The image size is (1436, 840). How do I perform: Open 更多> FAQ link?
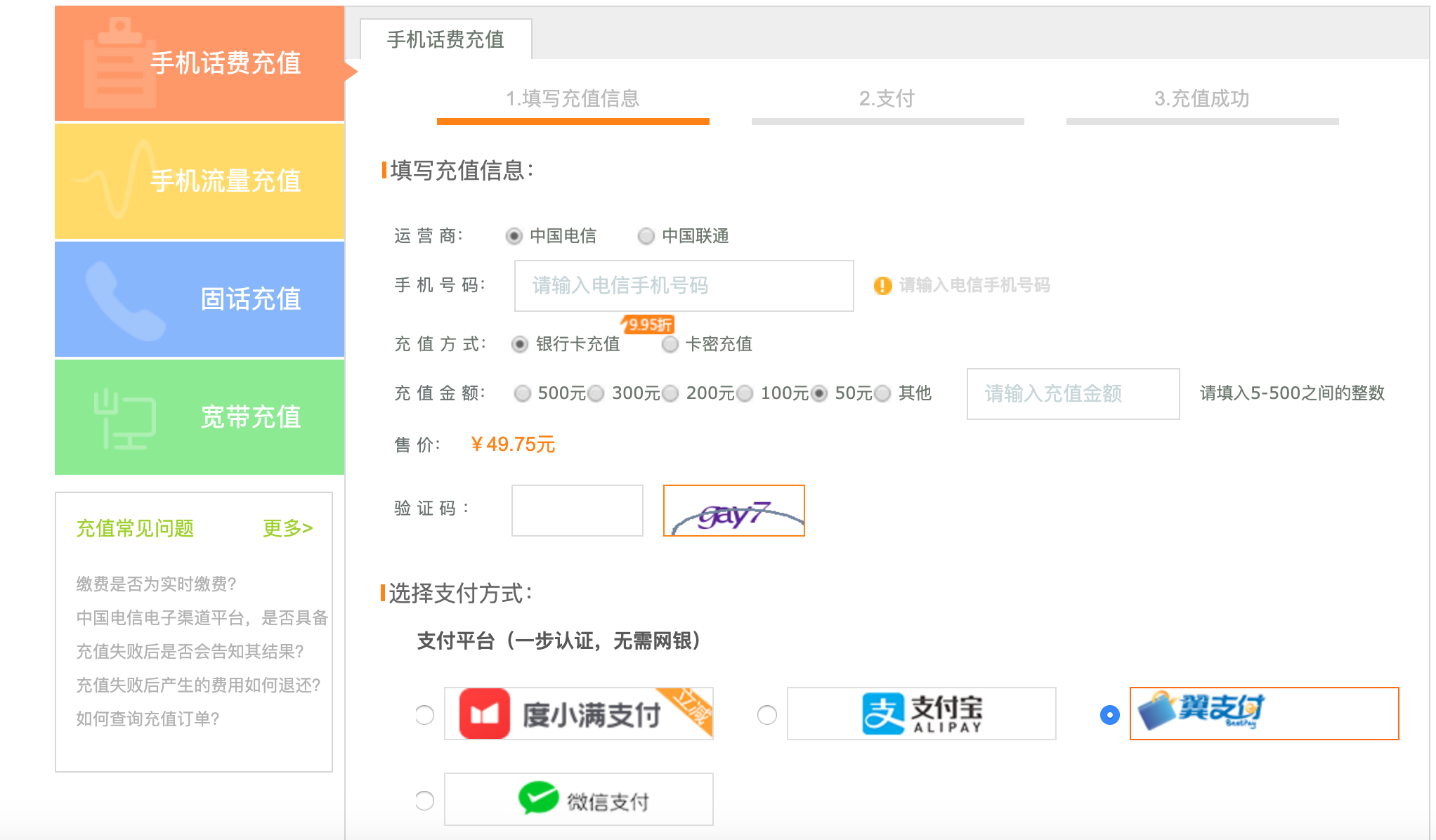point(287,528)
